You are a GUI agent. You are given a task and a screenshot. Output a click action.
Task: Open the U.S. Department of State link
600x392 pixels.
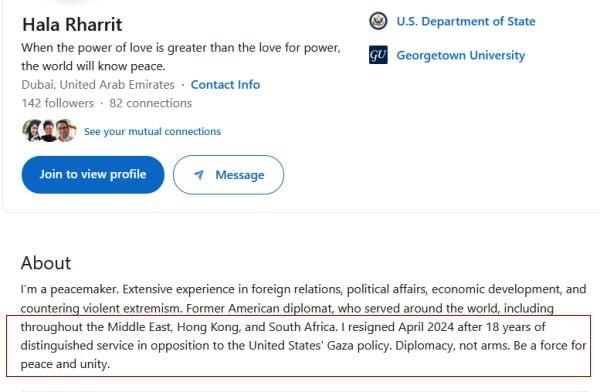(x=466, y=21)
